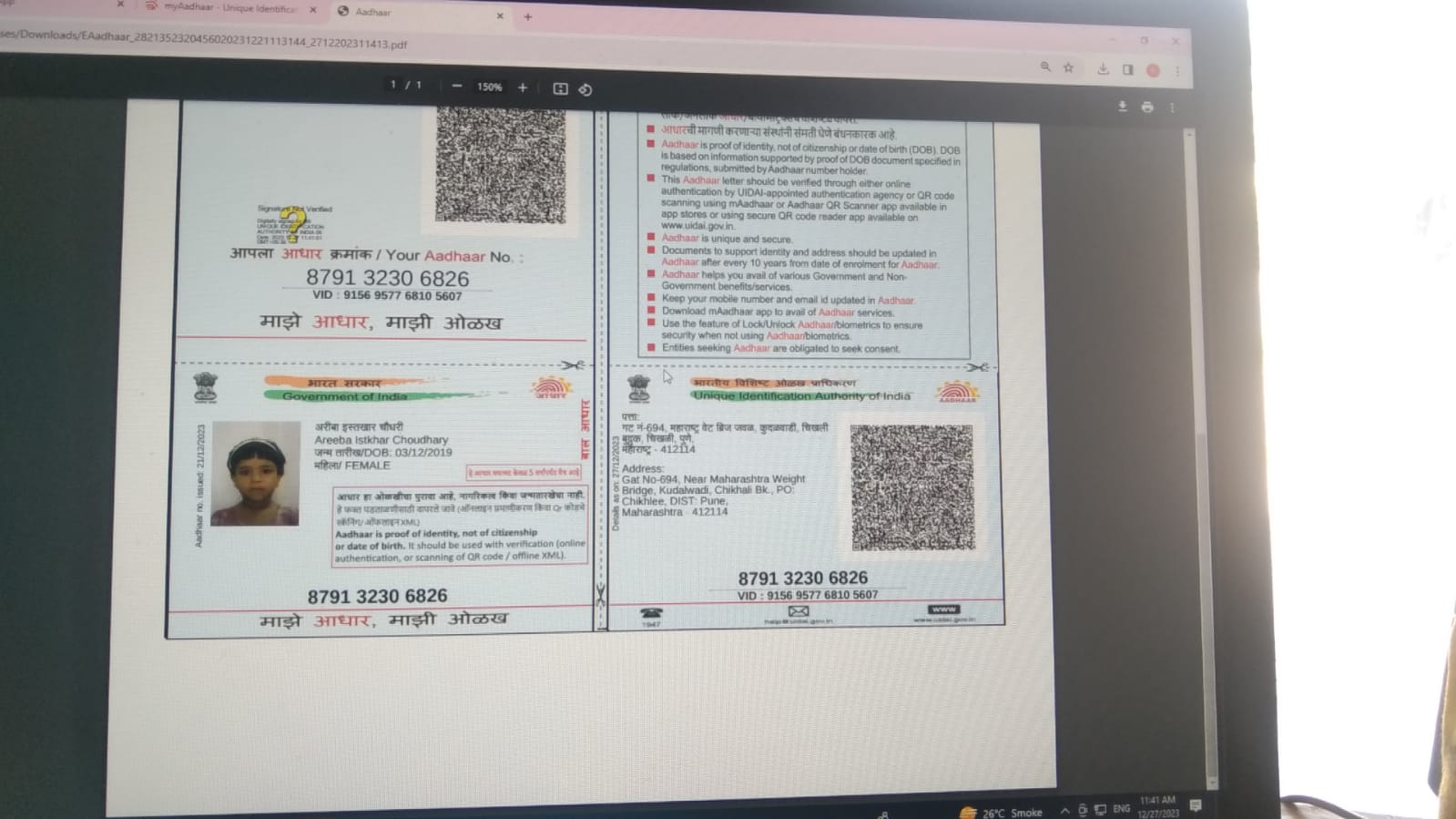Click the page number field
Image resolution: width=1456 pixels, height=819 pixels.
[x=394, y=85]
